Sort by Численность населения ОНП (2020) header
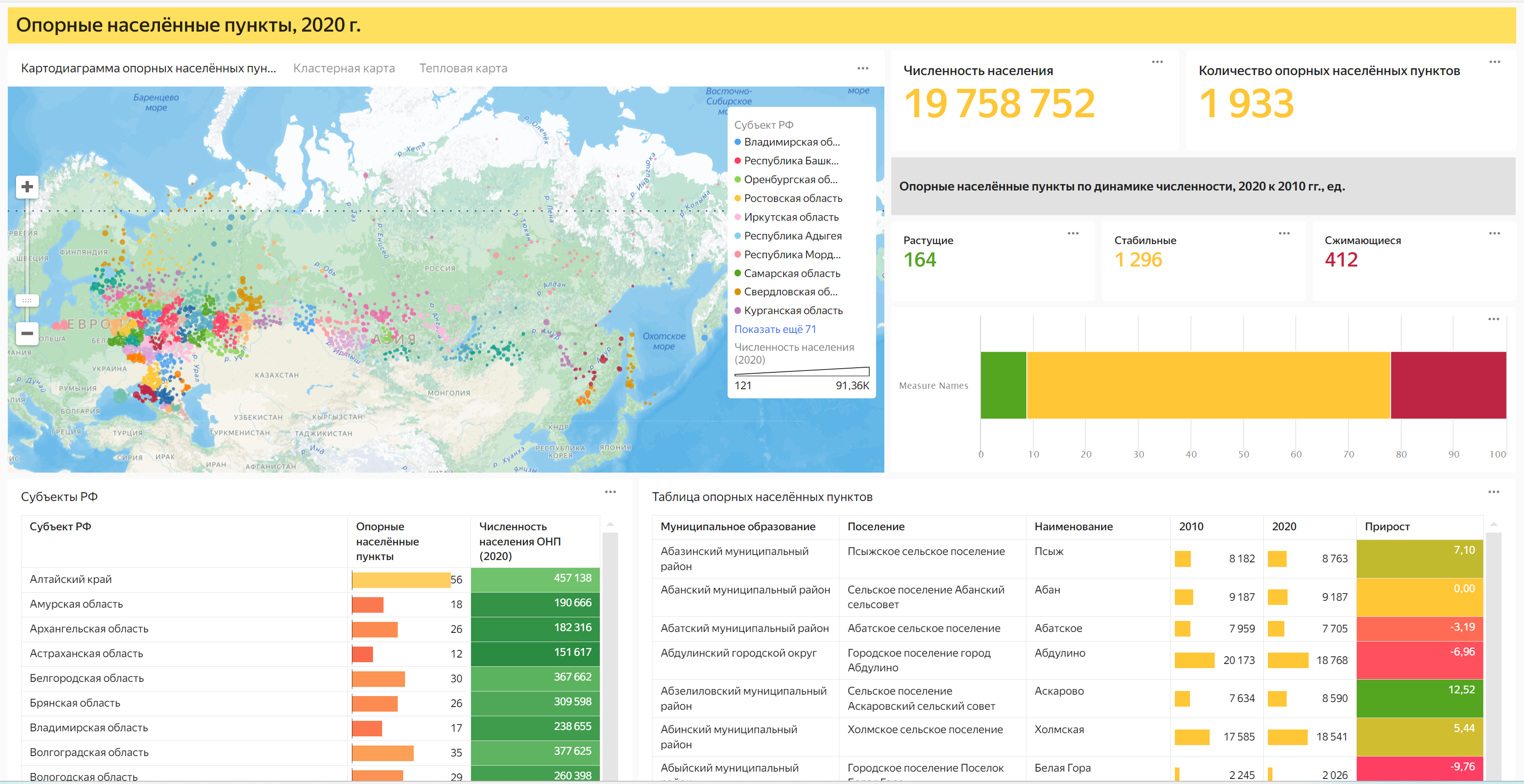 click(535, 542)
